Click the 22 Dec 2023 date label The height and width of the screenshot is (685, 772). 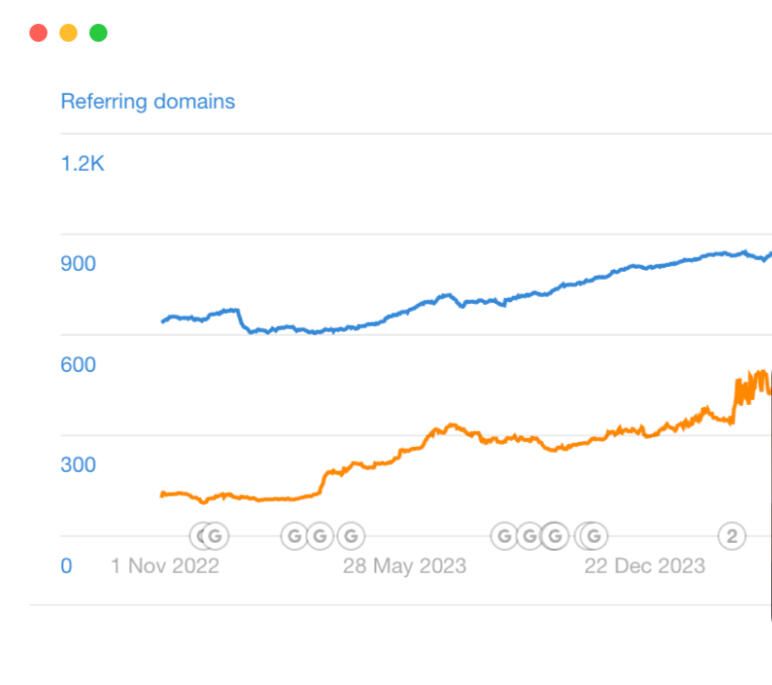pyautogui.click(x=644, y=566)
